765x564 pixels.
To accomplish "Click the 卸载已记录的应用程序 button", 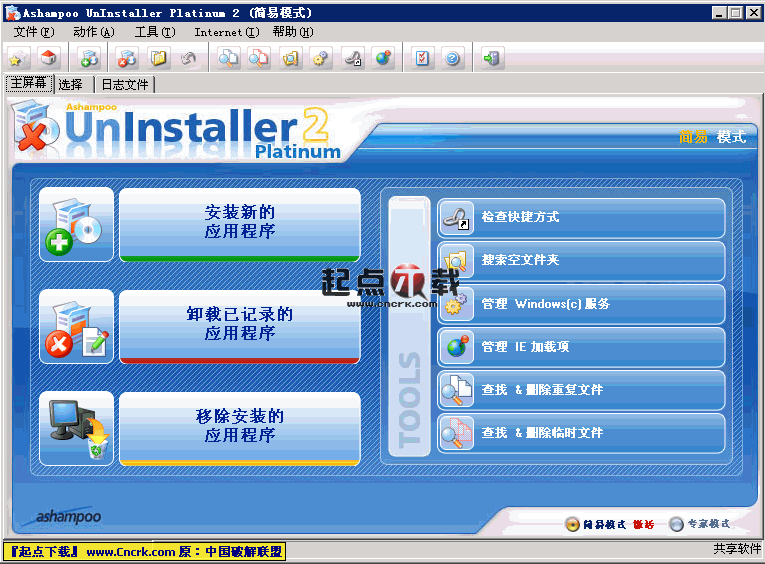I will tap(240, 326).
